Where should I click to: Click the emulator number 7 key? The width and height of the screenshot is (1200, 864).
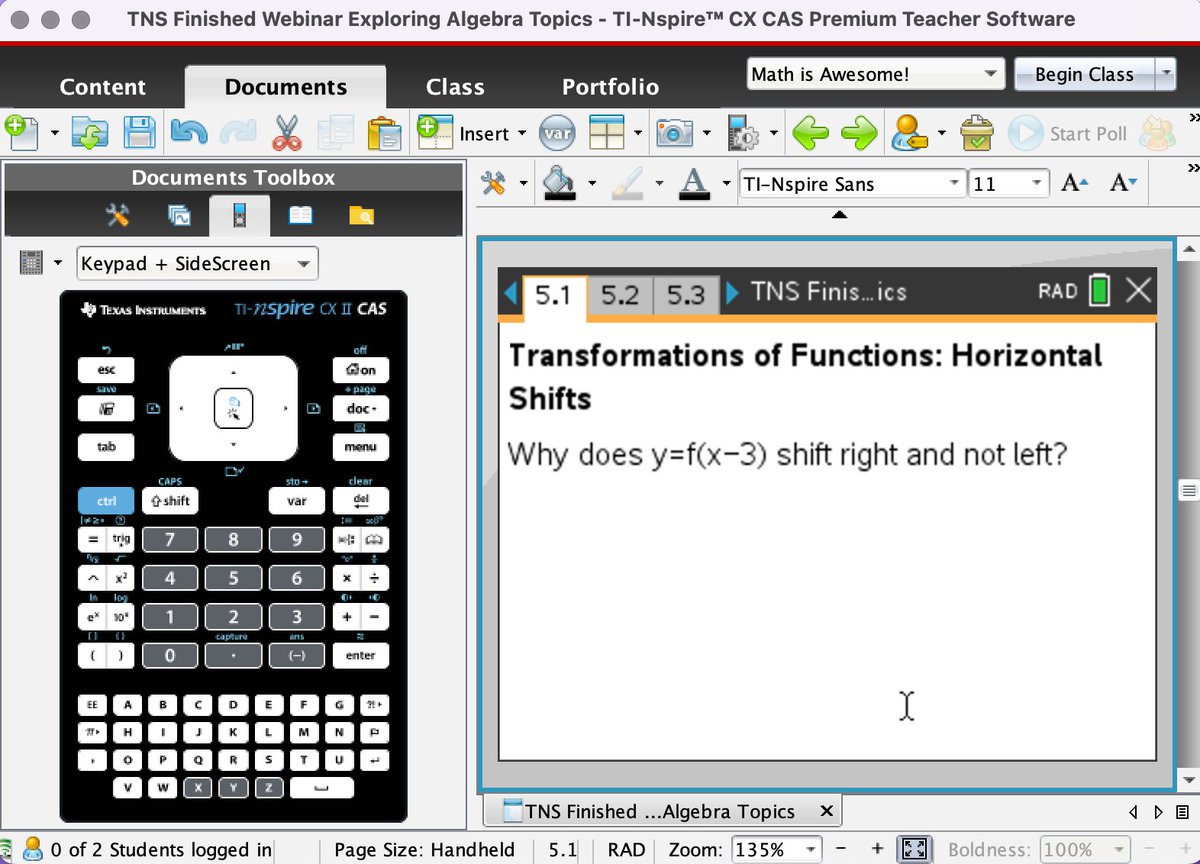coord(170,540)
